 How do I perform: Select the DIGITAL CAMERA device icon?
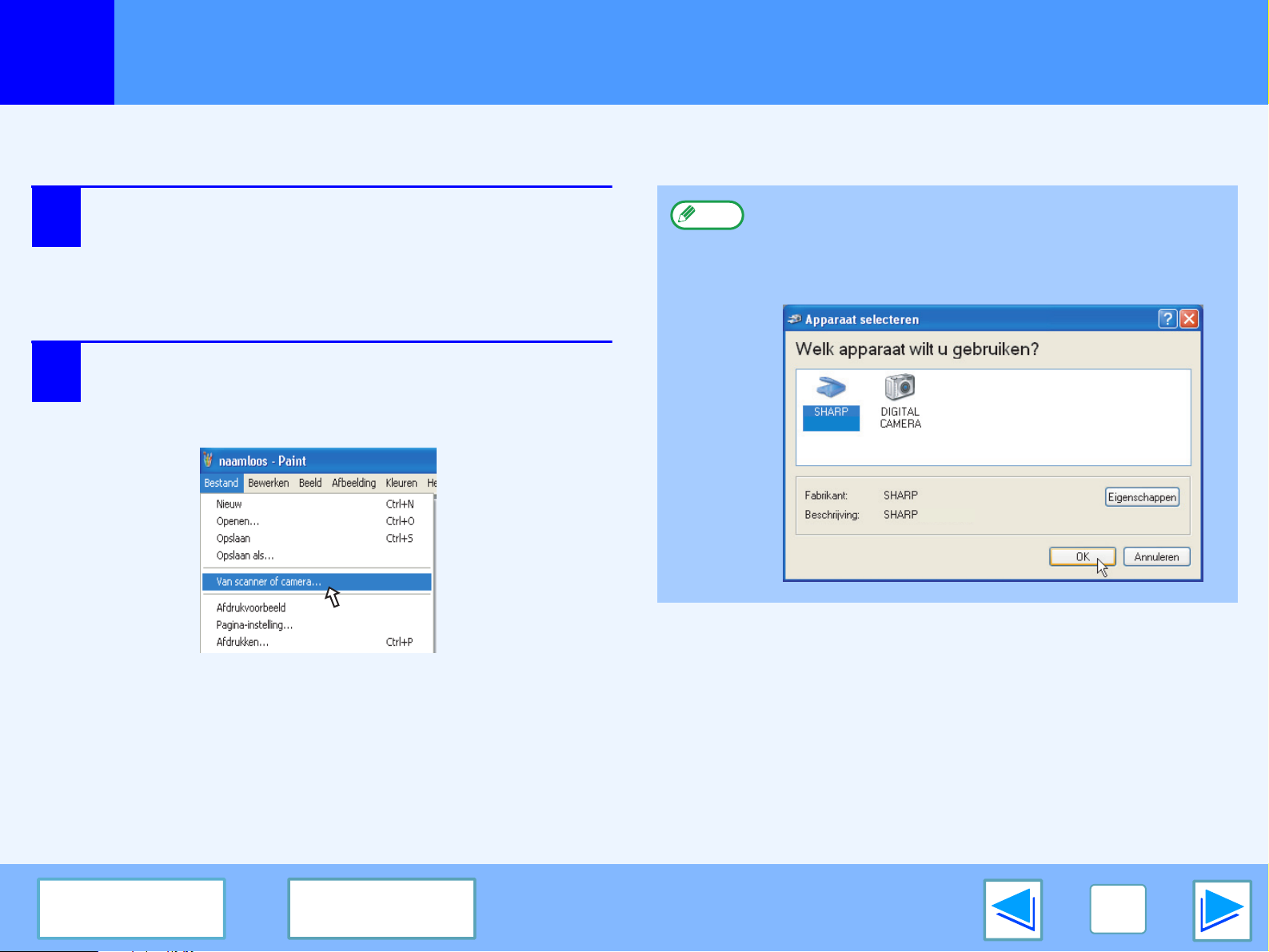pyautogui.click(x=900, y=403)
